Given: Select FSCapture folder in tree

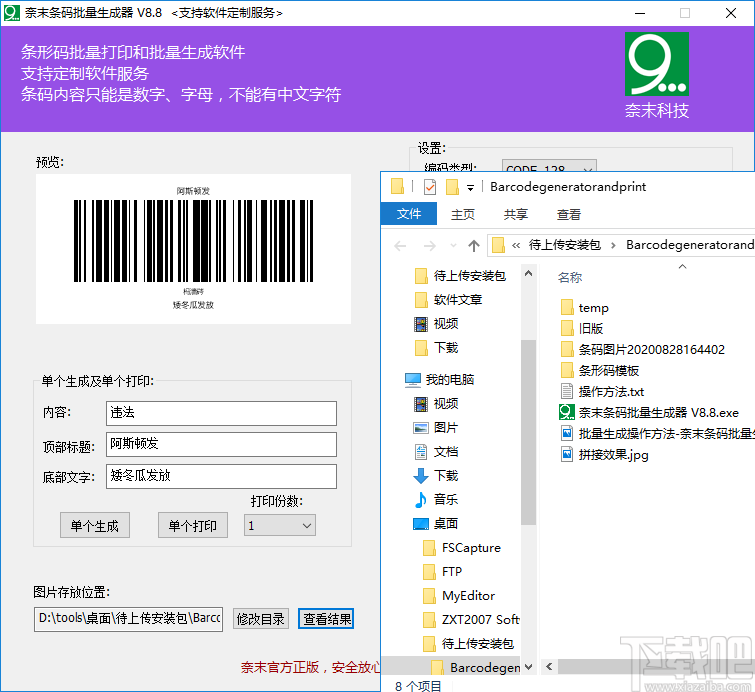Looking at the screenshot, I should pos(462,548).
